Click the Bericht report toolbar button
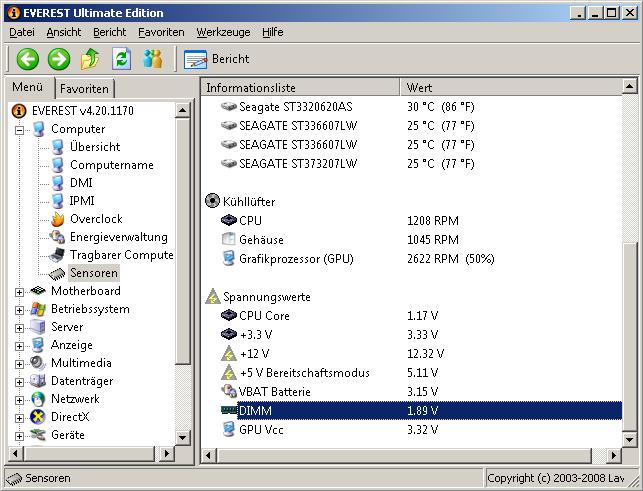Viewport: 643px width, 491px height. tap(217, 59)
